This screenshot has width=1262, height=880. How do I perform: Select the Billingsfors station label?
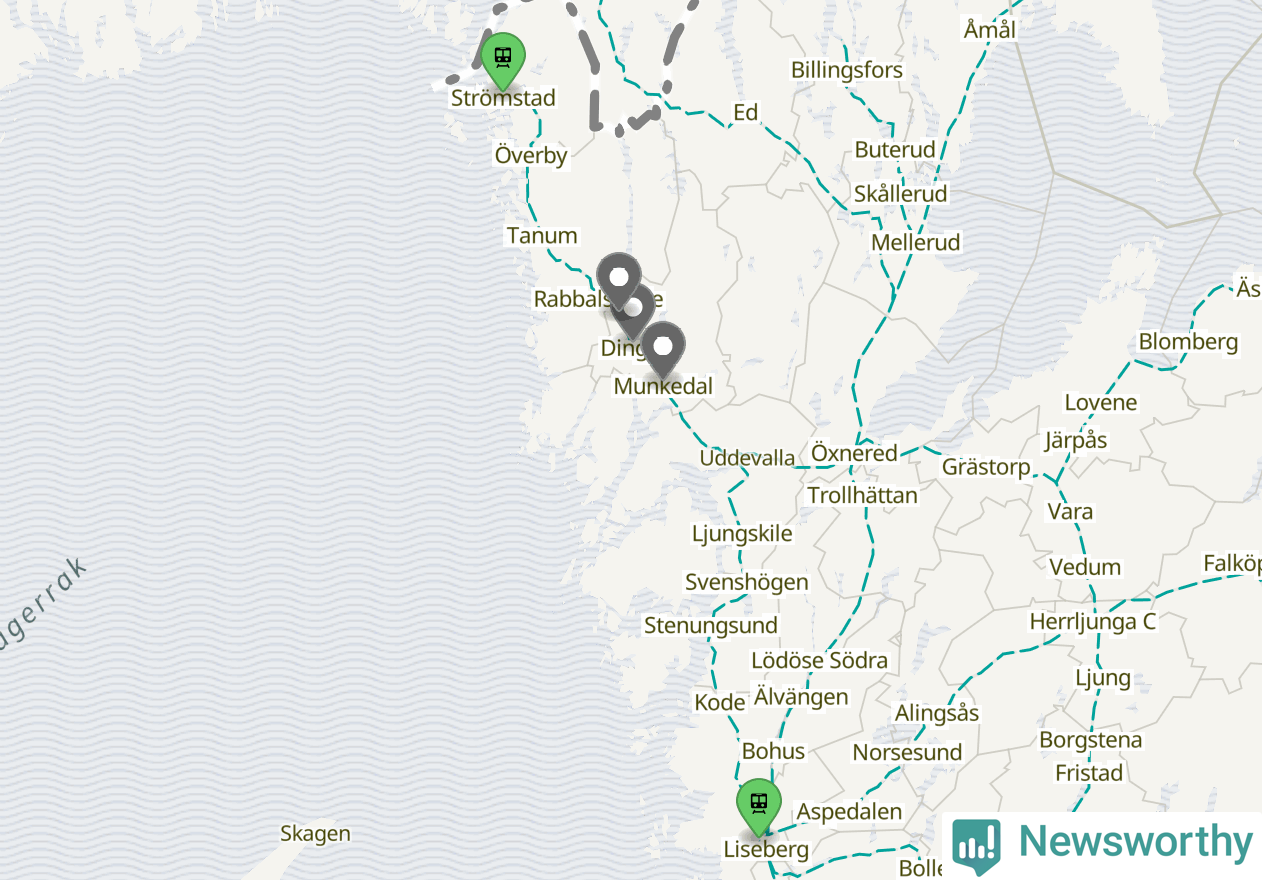[847, 70]
